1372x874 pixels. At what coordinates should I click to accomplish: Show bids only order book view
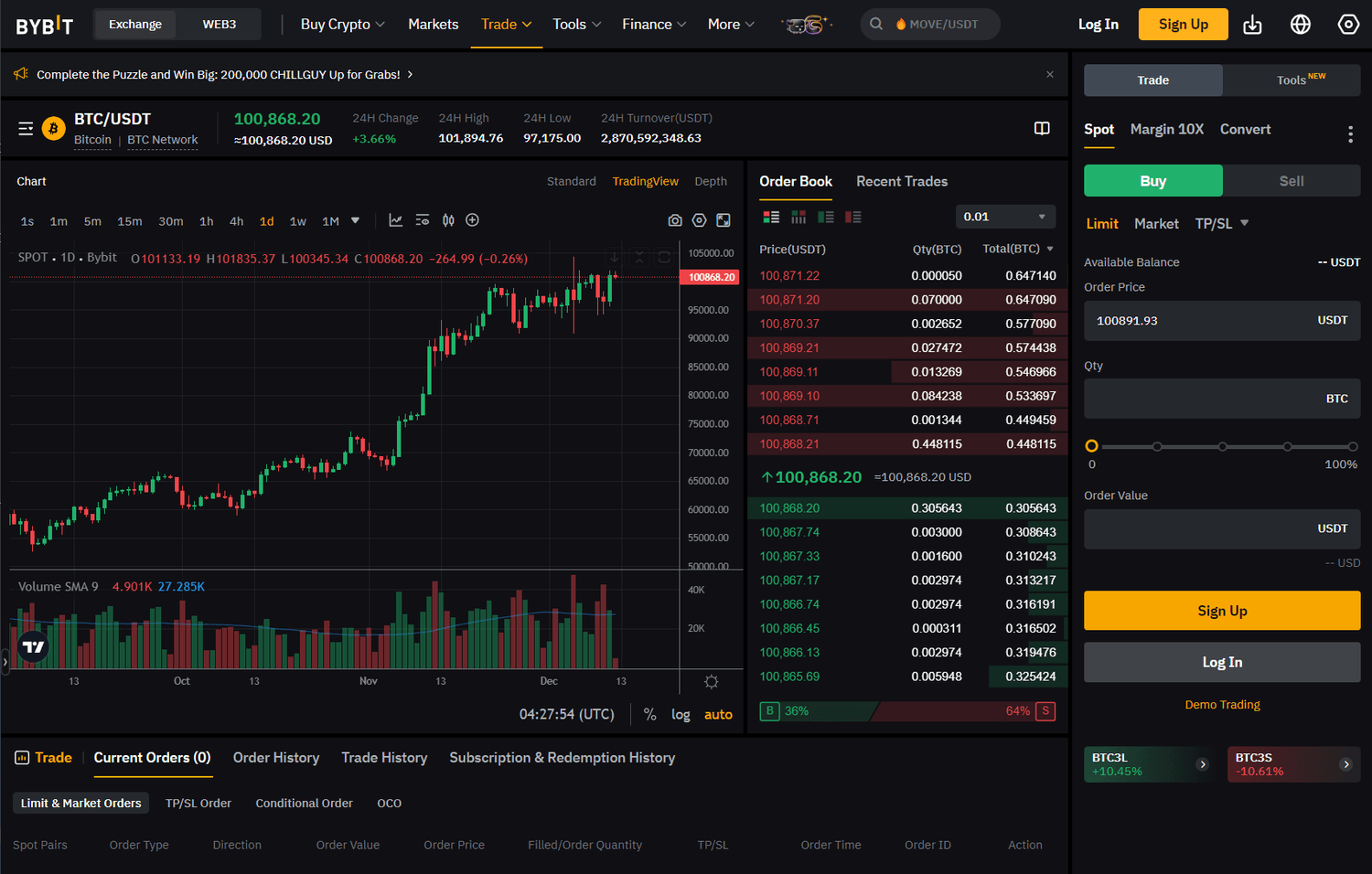tap(826, 217)
